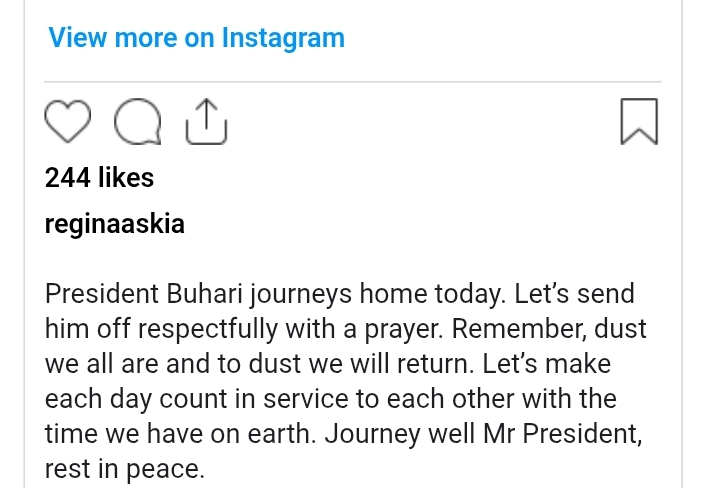This screenshot has height=488, width=720.
Task: Open comments via the speech bubble icon
Action: 138,122
